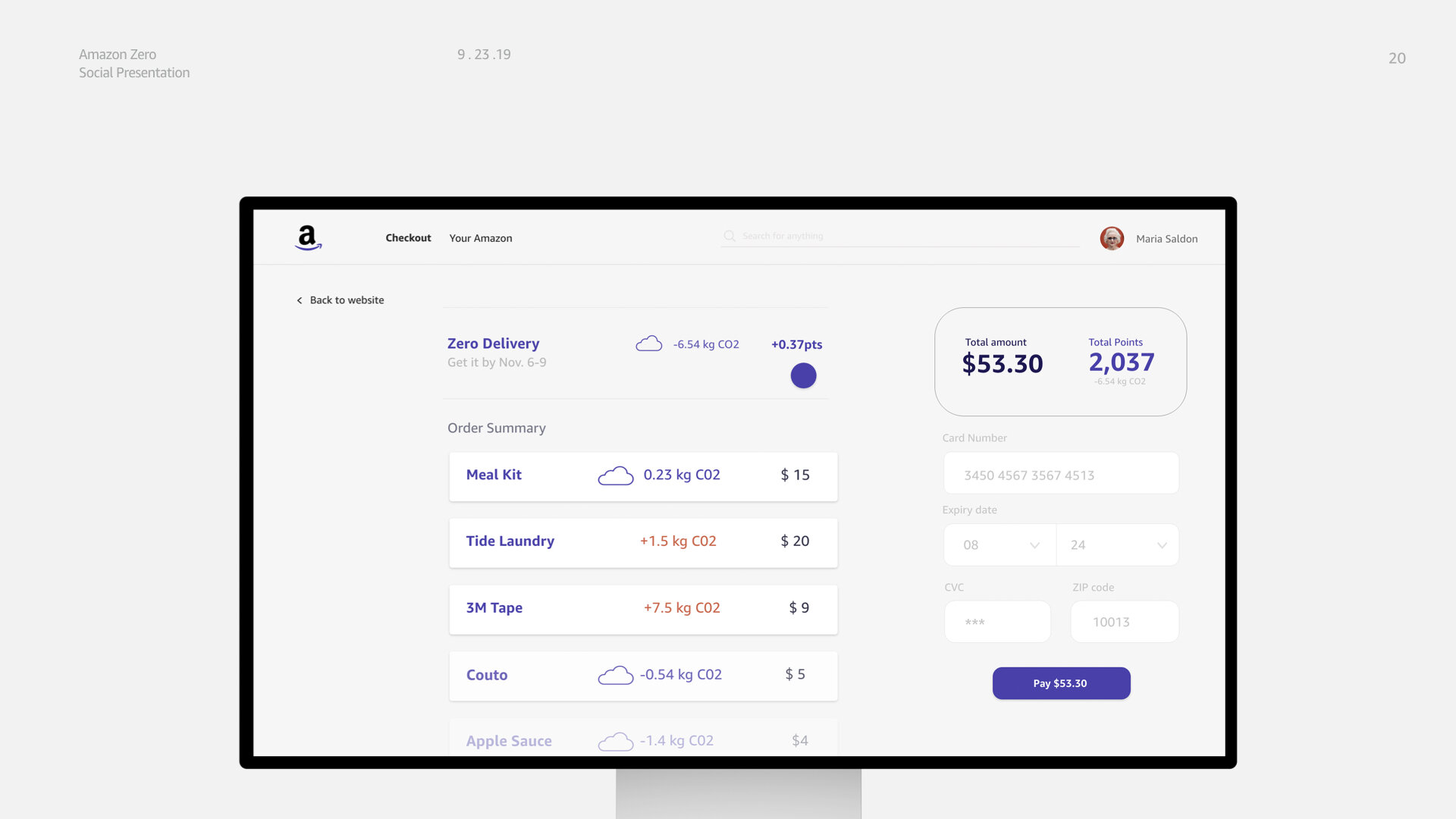
Task: Focus the CVC input field
Action: [x=996, y=622]
